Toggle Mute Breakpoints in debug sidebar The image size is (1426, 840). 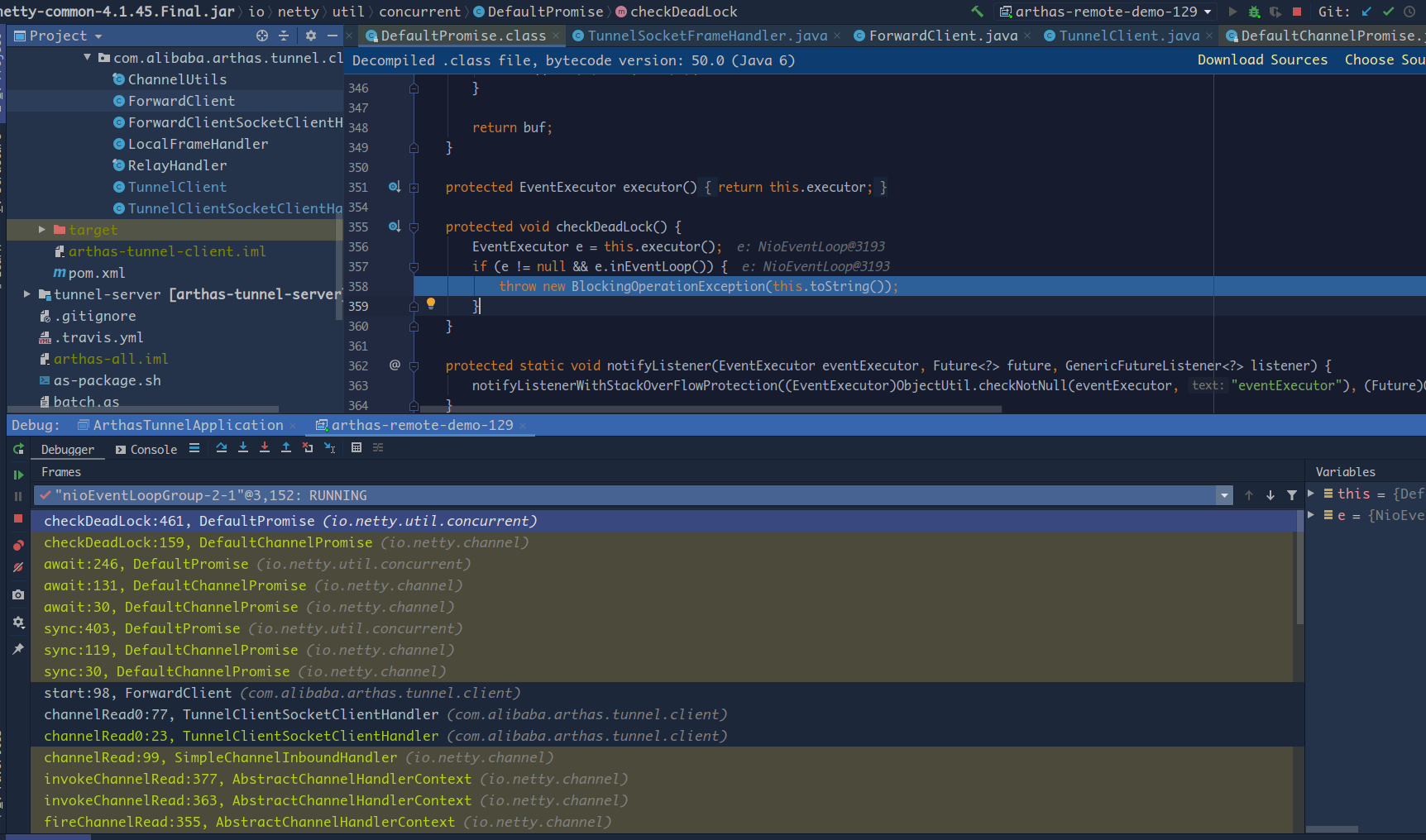tap(18, 567)
